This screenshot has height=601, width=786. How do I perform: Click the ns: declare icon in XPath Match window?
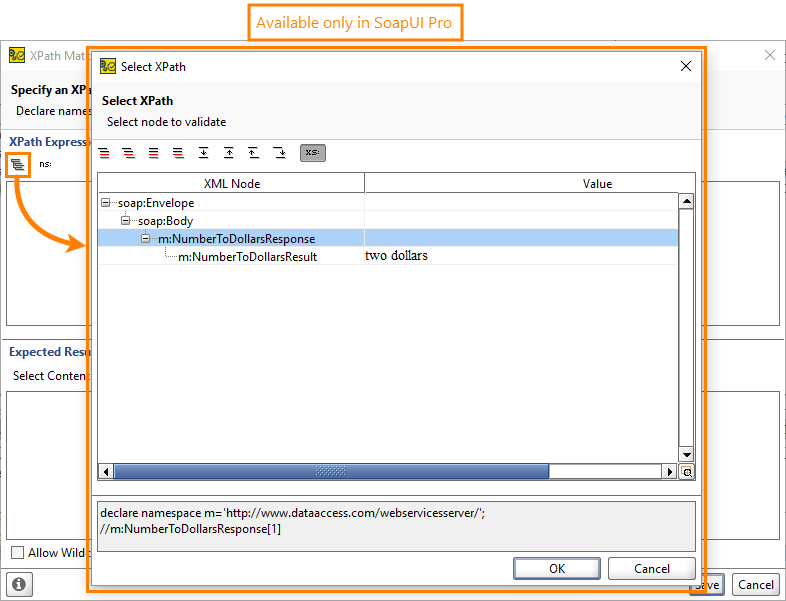coord(45,164)
